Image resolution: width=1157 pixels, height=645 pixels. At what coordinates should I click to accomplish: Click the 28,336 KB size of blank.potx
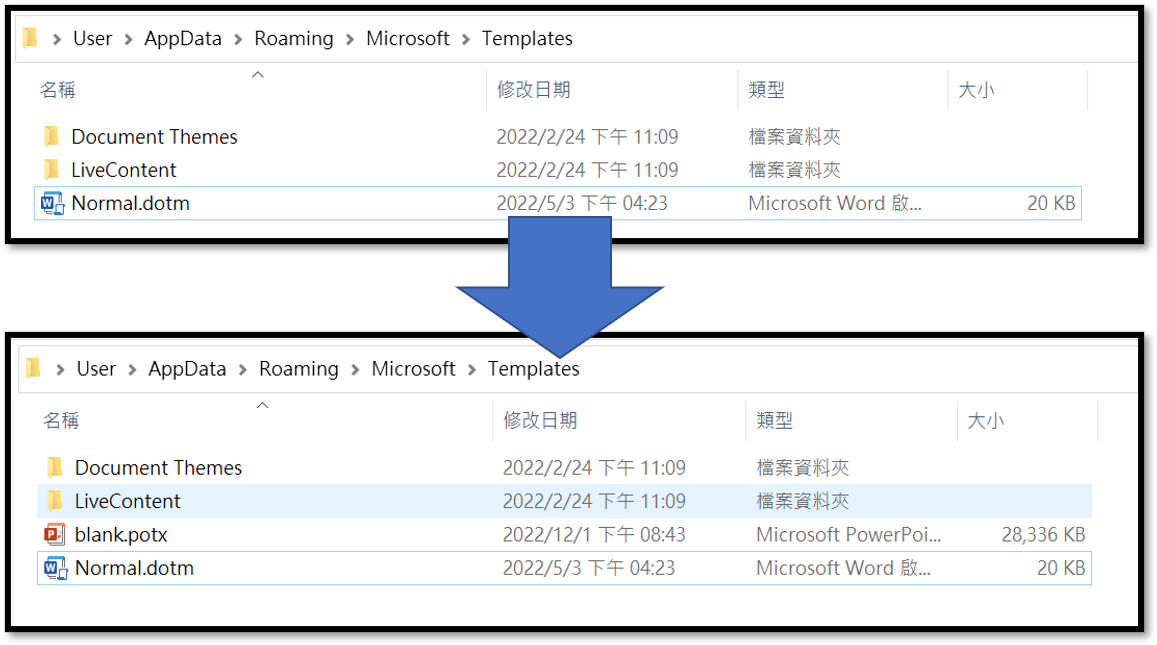[x=1043, y=535]
